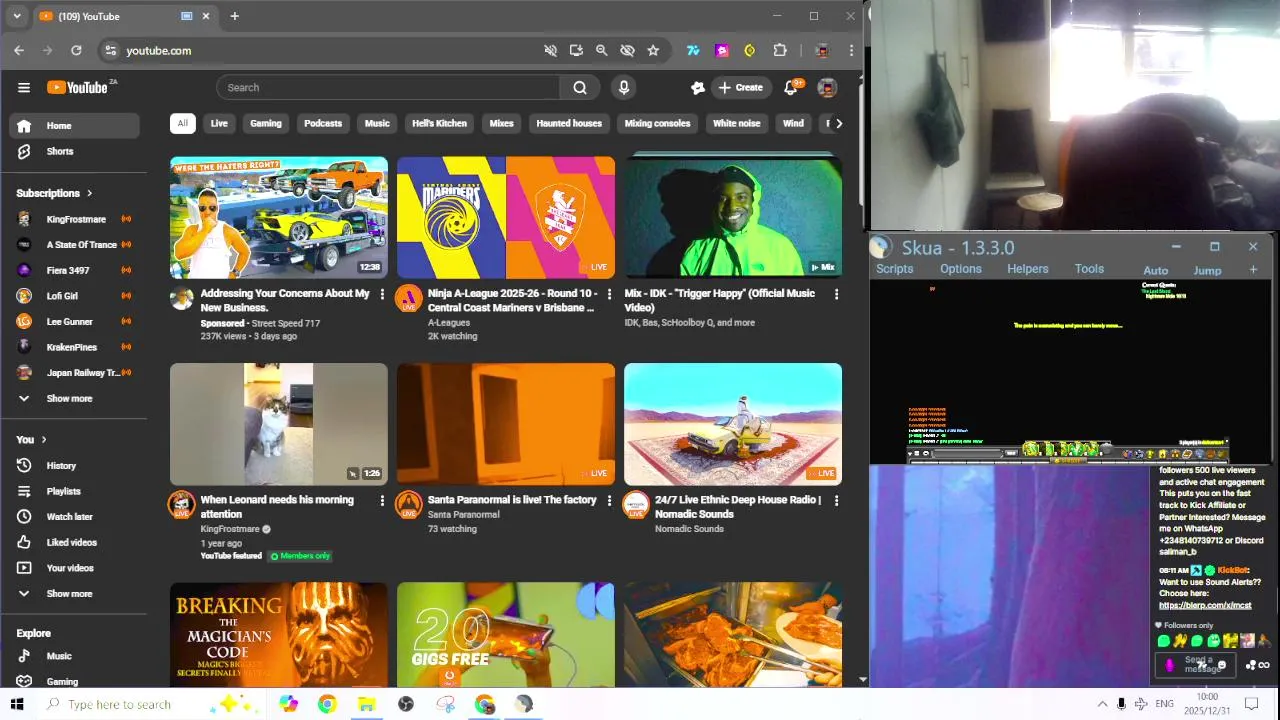Select the Haunted houses filter chip

click(x=569, y=123)
